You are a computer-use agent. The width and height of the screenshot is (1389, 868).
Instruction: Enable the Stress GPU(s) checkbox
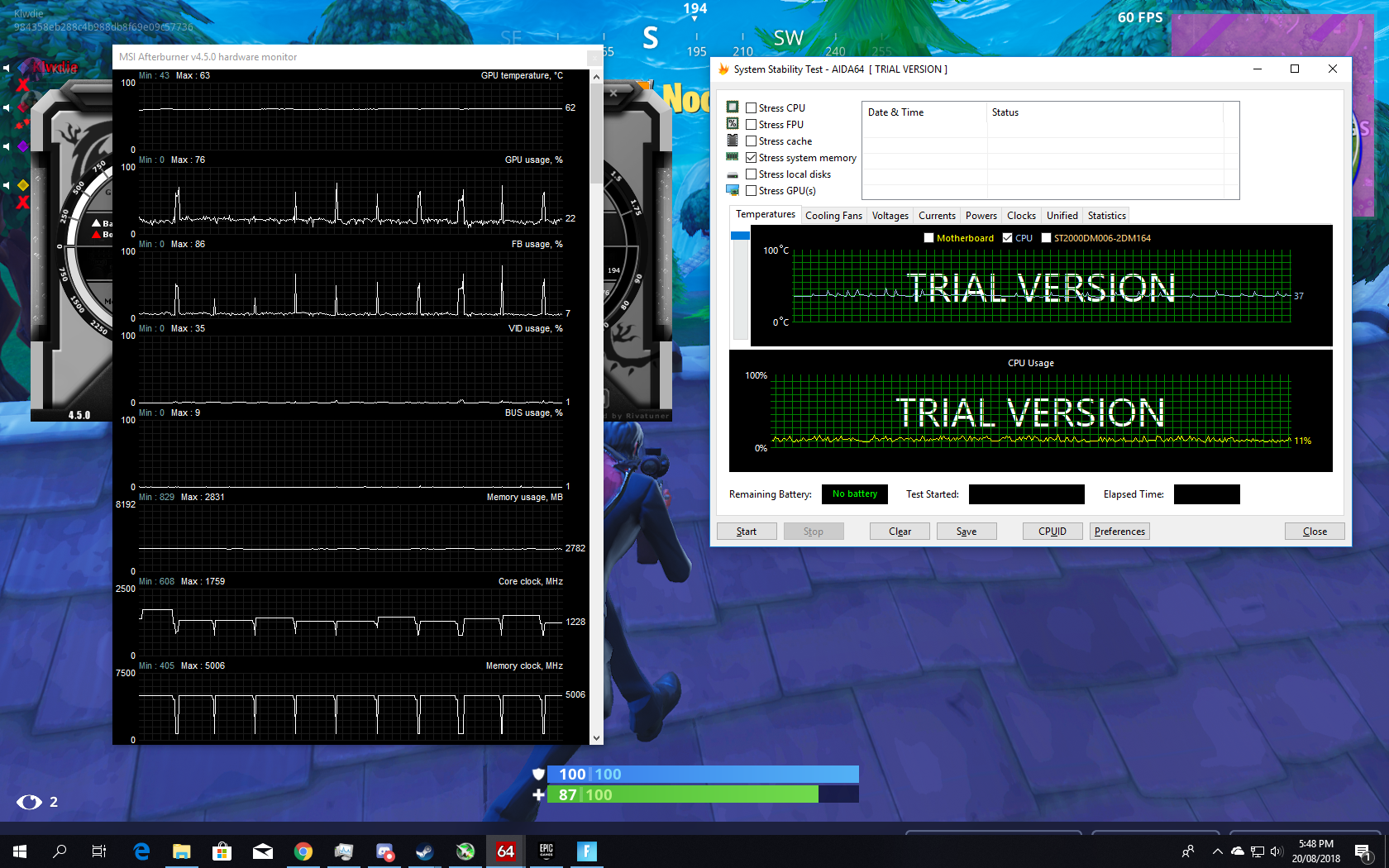click(x=751, y=190)
